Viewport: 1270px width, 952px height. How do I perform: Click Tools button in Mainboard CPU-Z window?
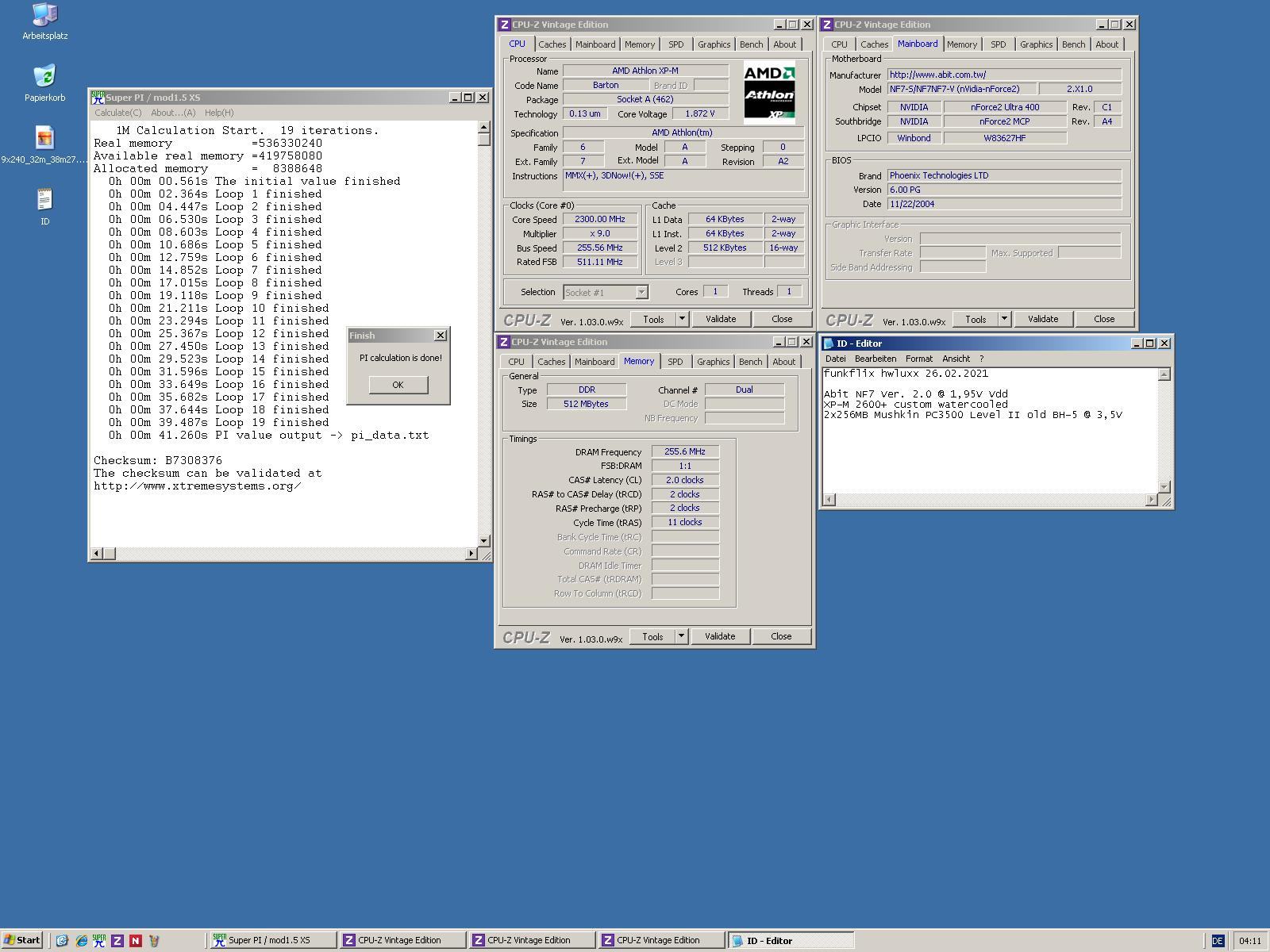(976, 319)
